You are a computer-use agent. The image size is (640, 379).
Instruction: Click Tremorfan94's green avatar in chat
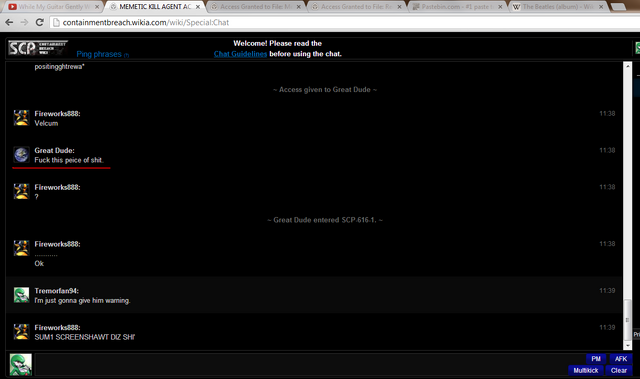click(21, 295)
